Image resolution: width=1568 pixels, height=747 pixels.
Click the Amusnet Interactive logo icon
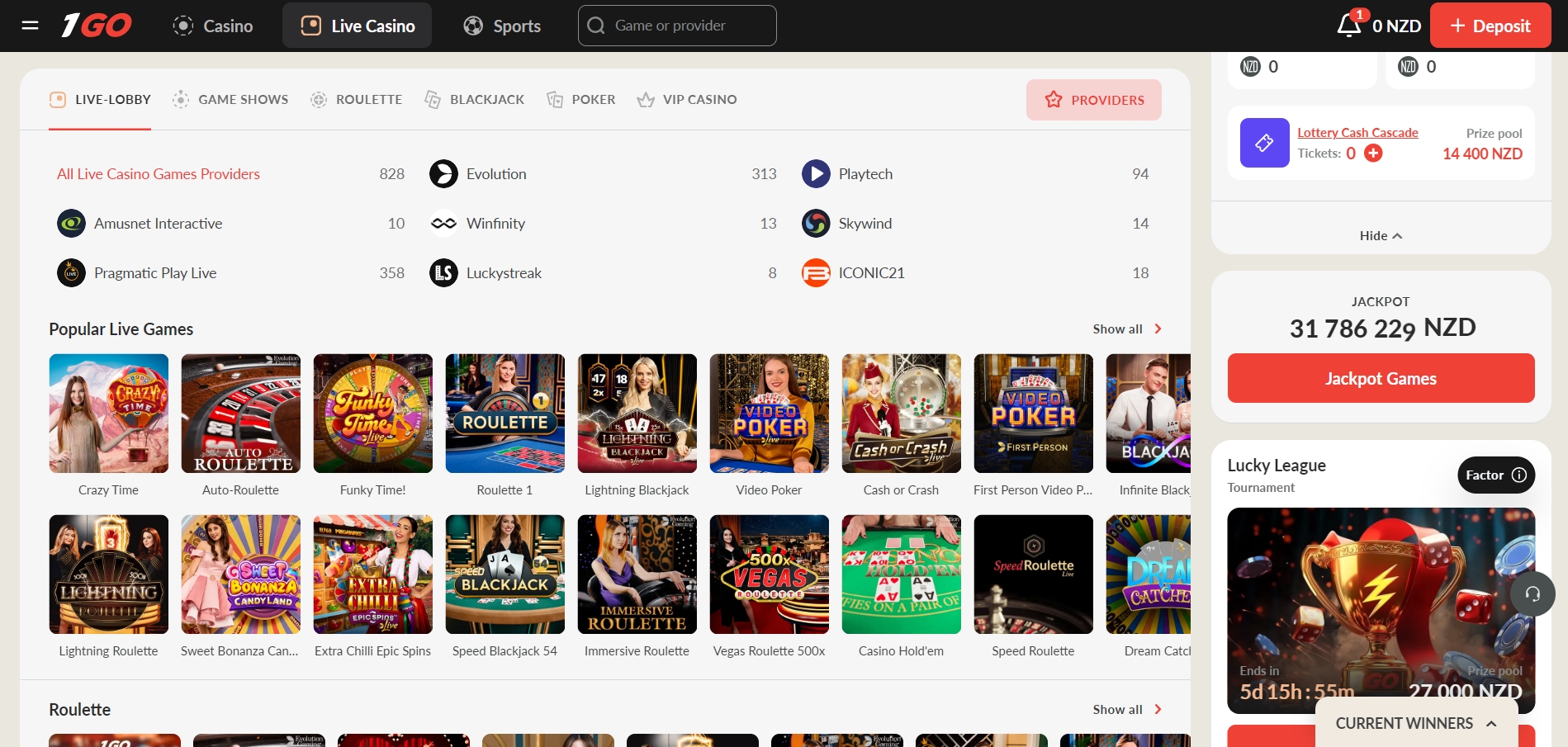coord(71,224)
